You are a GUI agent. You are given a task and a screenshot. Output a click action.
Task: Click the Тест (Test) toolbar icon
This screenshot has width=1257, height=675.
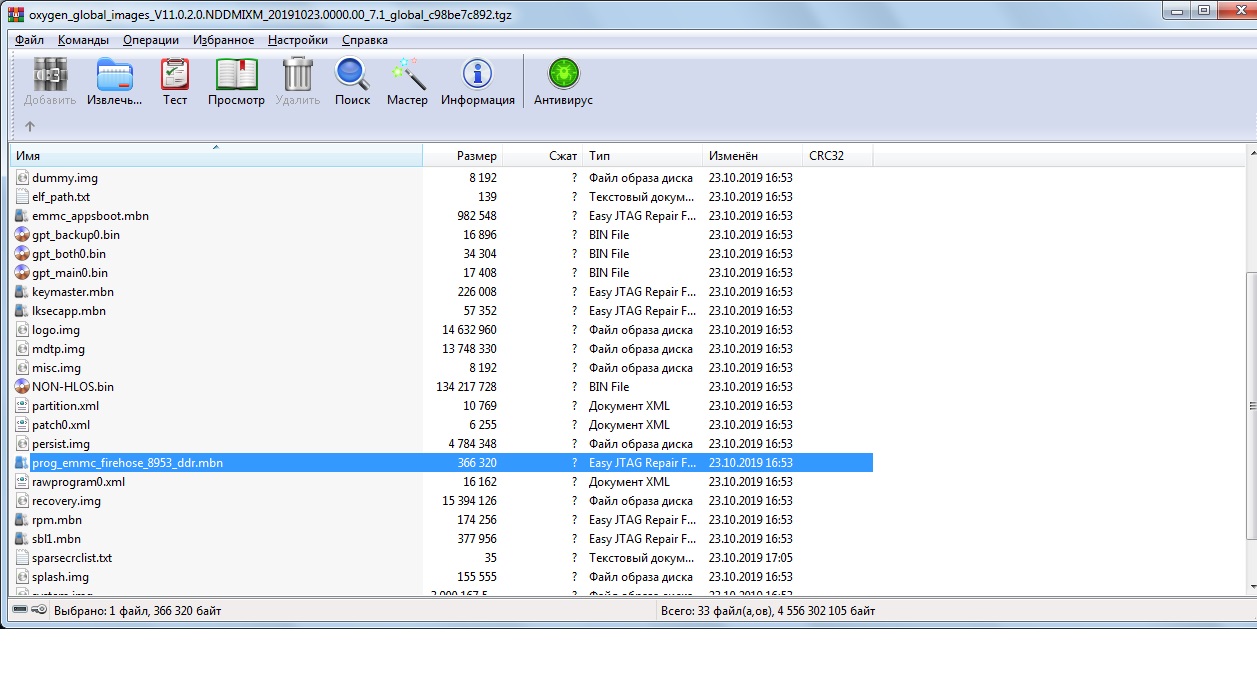point(175,76)
